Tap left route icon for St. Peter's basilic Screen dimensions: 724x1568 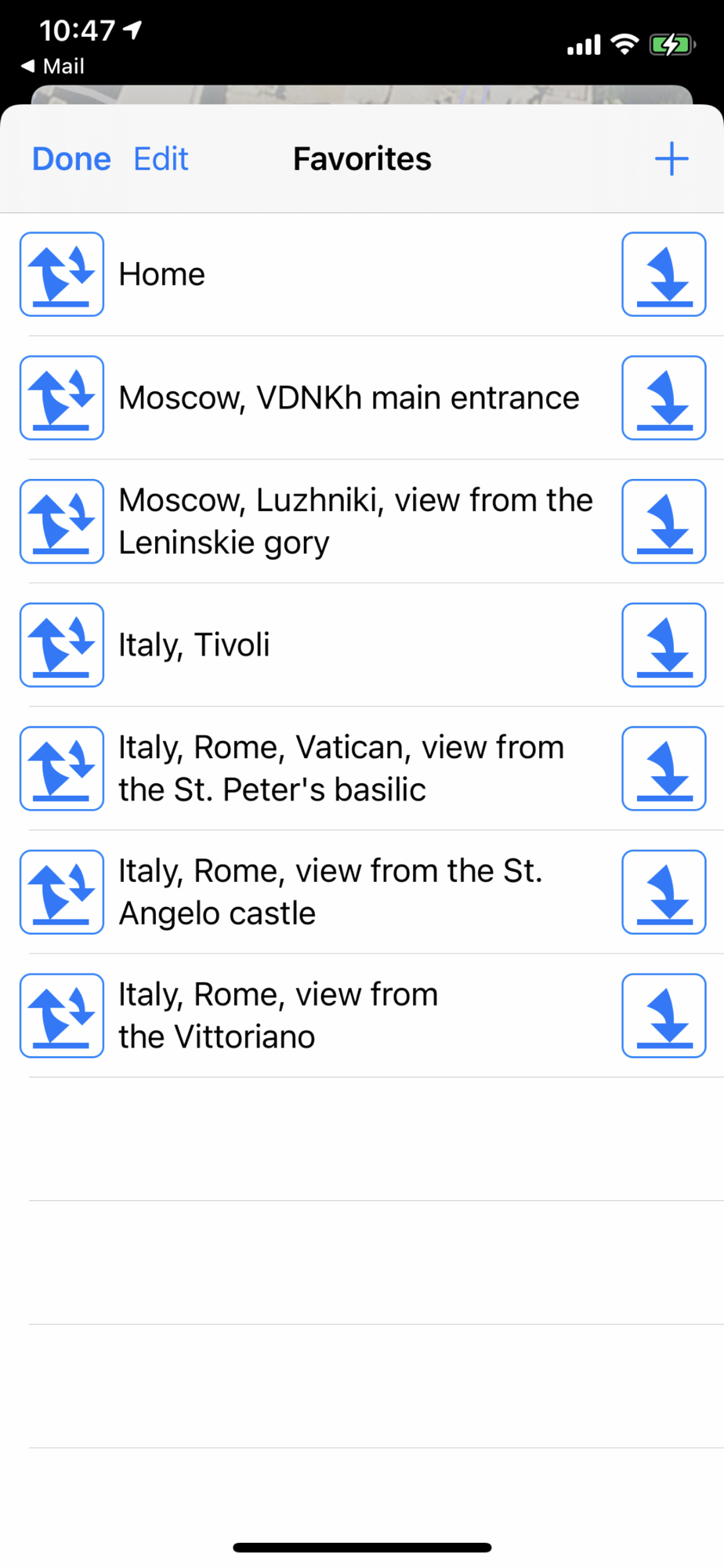(x=62, y=768)
